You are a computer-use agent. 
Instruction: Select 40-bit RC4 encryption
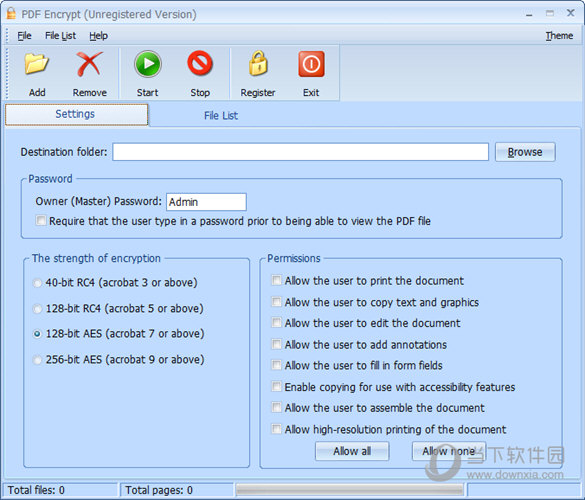pyautogui.click(x=37, y=283)
